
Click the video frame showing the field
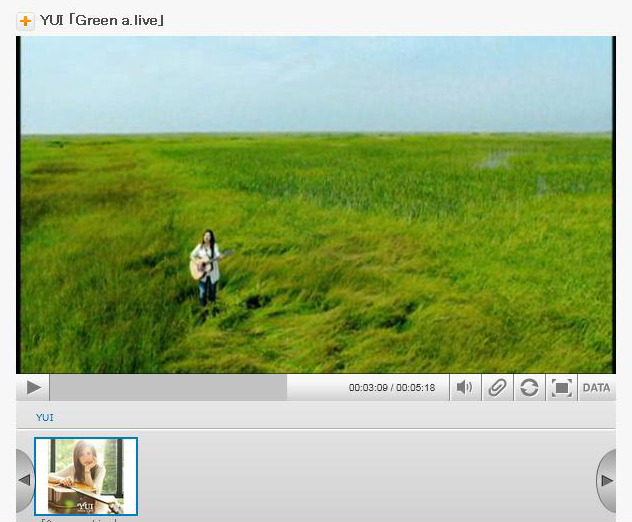(x=316, y=205)
